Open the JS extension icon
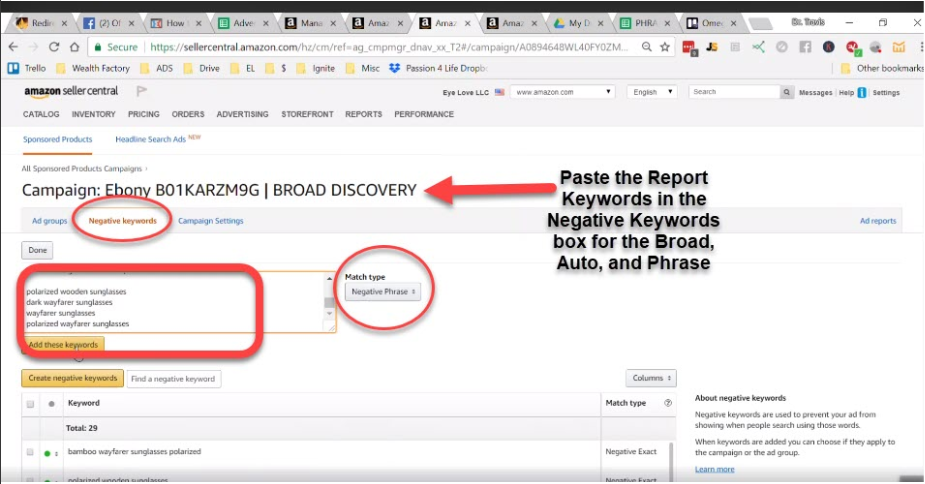This screenshot has height=484, width=925. (x=712, y=47)
